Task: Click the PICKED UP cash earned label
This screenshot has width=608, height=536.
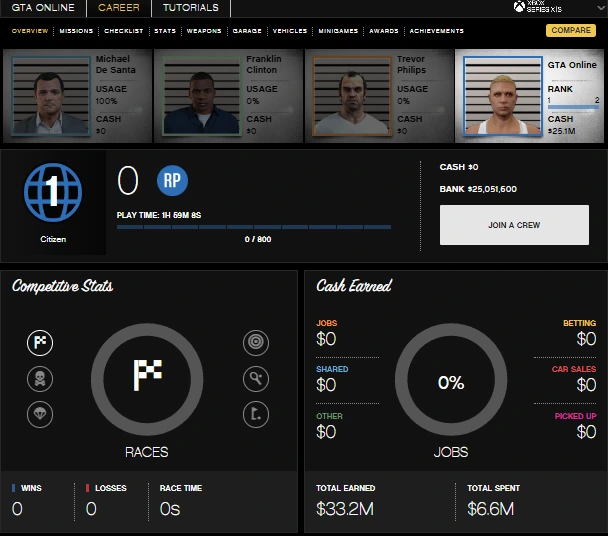Action: click(x=575, y=416)
